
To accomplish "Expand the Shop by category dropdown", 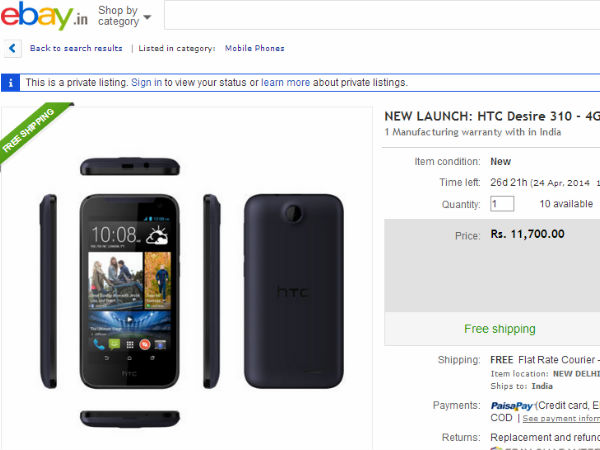I will [125, 16].
